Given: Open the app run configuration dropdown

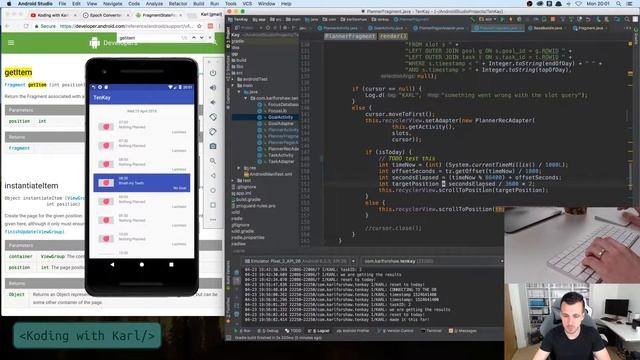Looking at the screenshot, I should [x=488, y=19].
